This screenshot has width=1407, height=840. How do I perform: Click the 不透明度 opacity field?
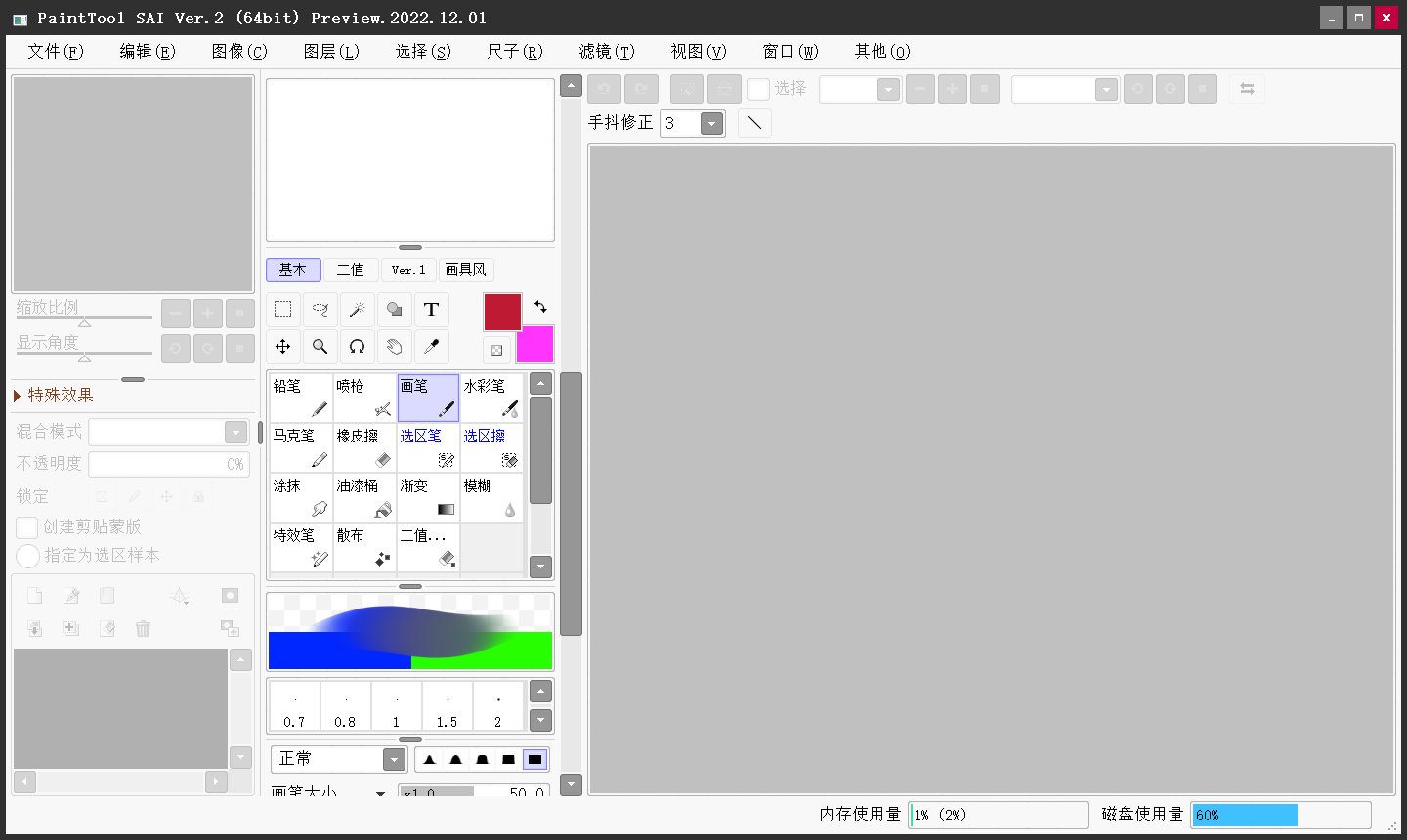pyautogui.click(x=168, y=464)
